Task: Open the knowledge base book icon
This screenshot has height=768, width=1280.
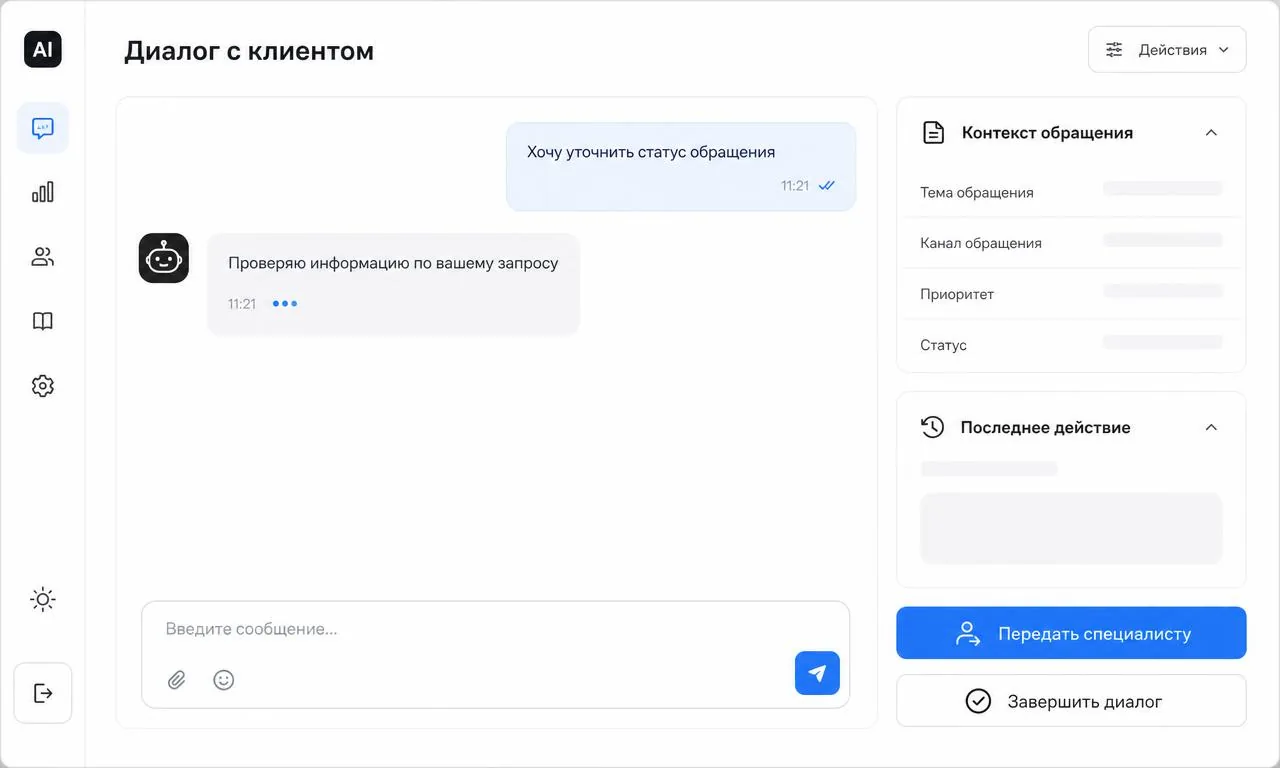Action: coord(43,321)
